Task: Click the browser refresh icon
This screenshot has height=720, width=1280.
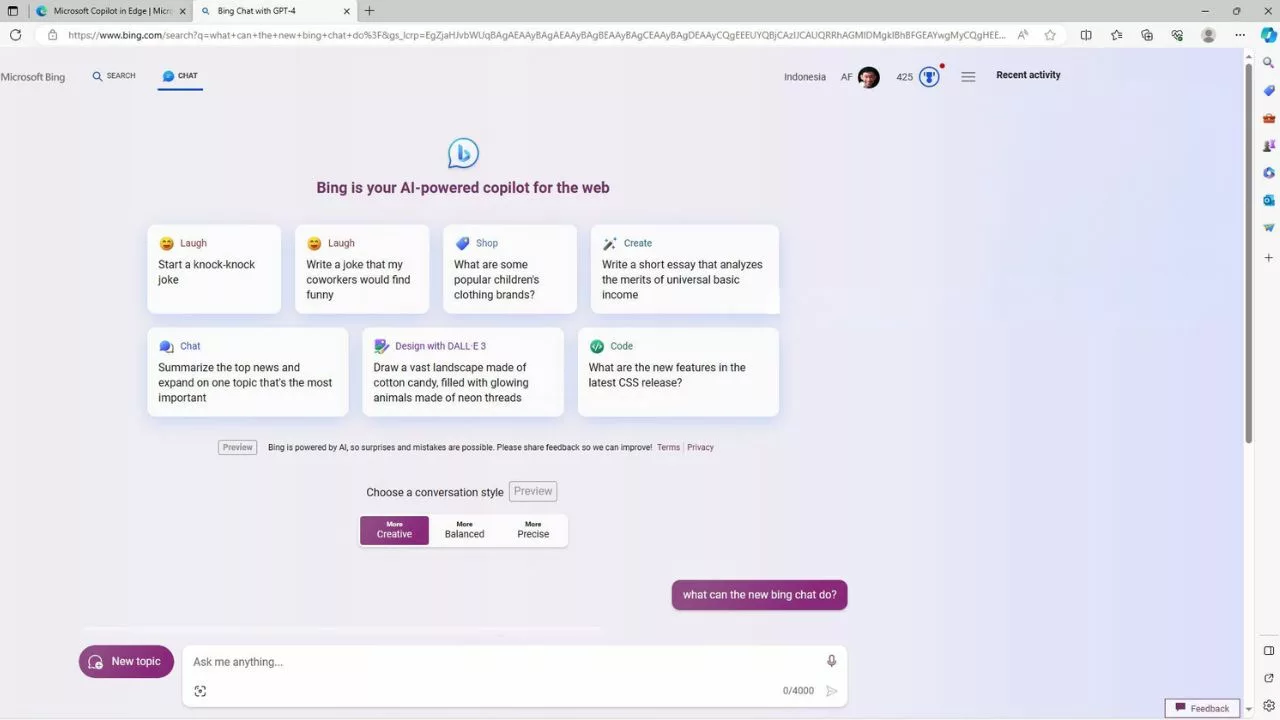Action: pos(15,35)
